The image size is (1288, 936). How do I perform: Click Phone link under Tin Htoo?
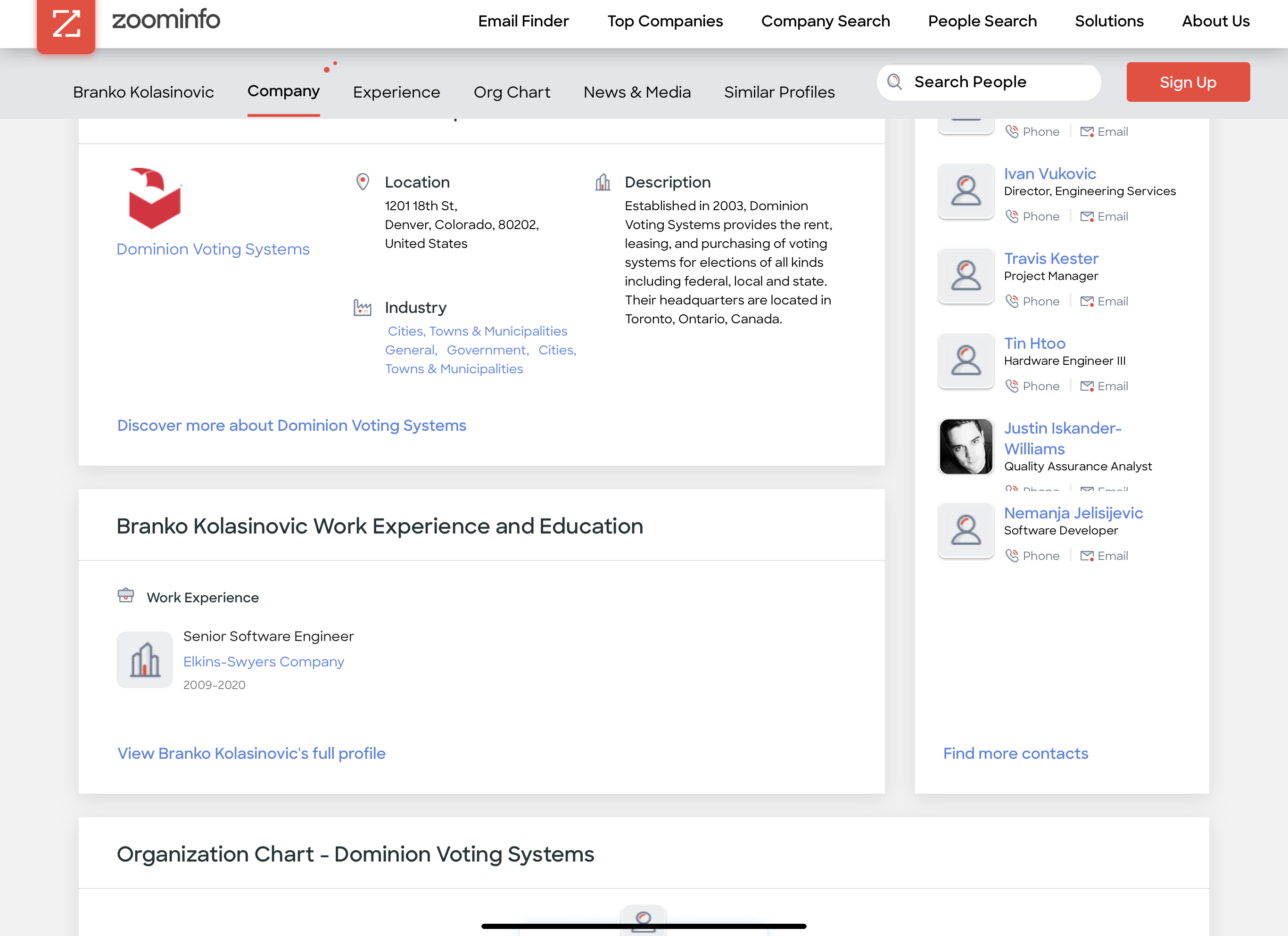pyautogui.click(x=1040, y=386)
